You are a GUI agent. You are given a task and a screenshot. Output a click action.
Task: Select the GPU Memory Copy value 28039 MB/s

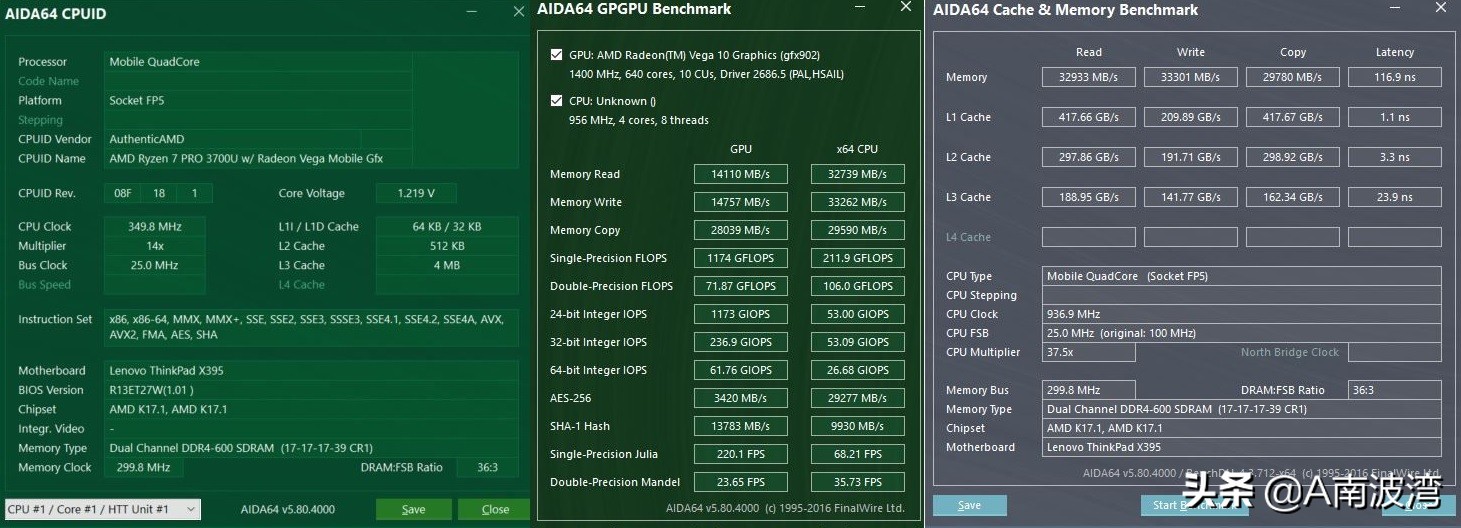(740, 230)
